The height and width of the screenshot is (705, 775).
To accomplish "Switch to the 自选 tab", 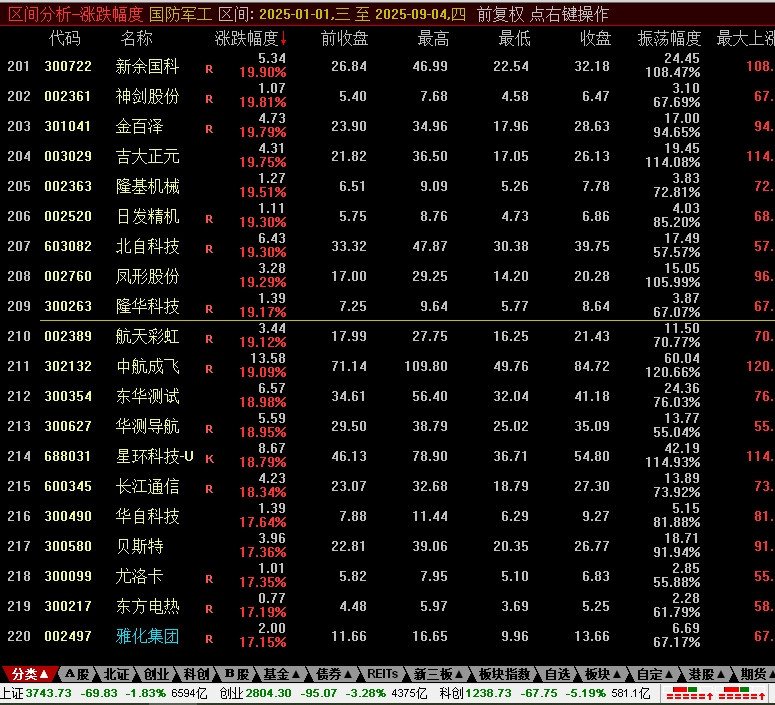I will [558, 674].
